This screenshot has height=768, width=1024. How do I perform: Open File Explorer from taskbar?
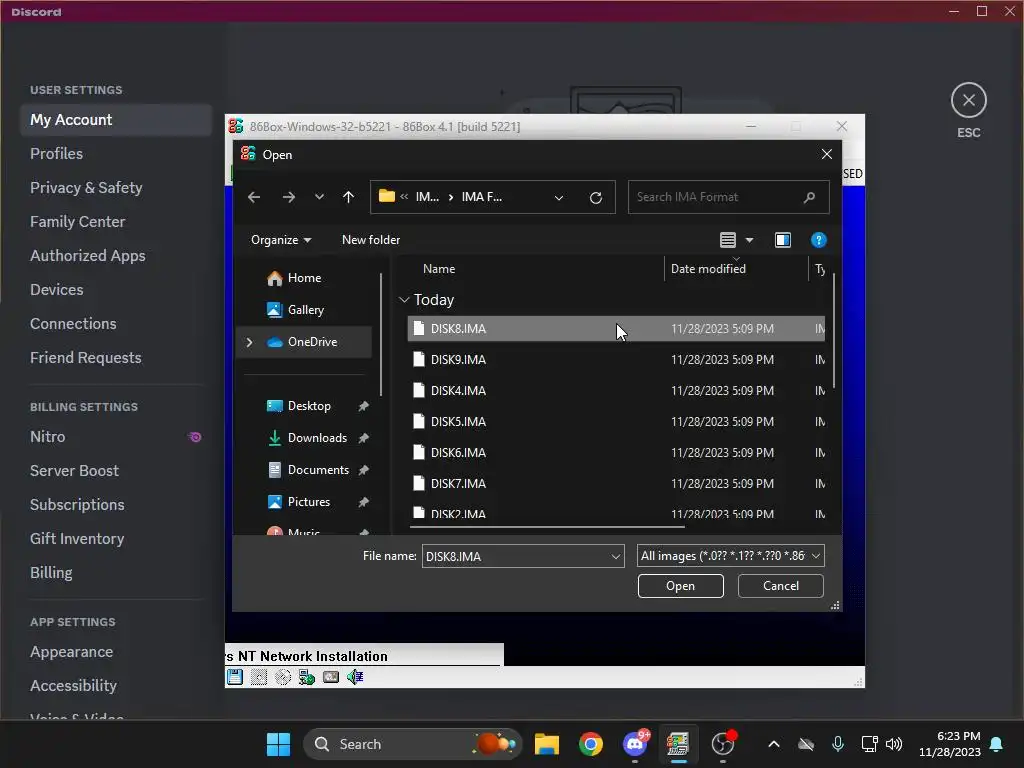(x=547, y=744)
